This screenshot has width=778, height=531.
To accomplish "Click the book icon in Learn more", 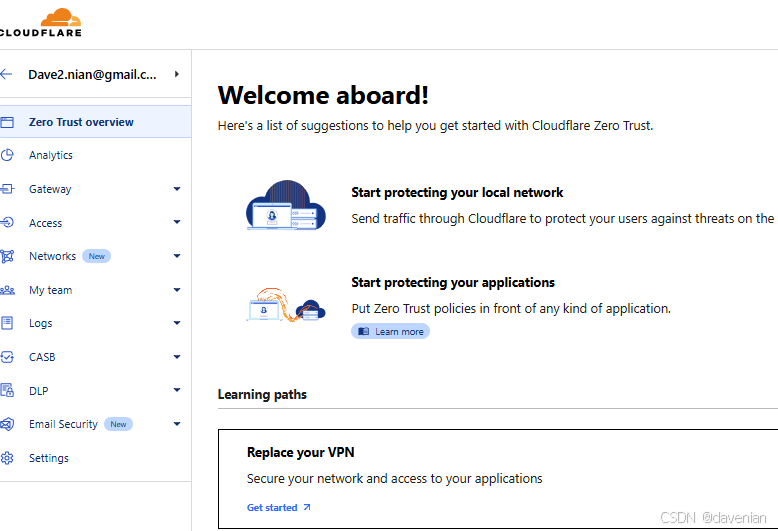I will pos(364,332).
